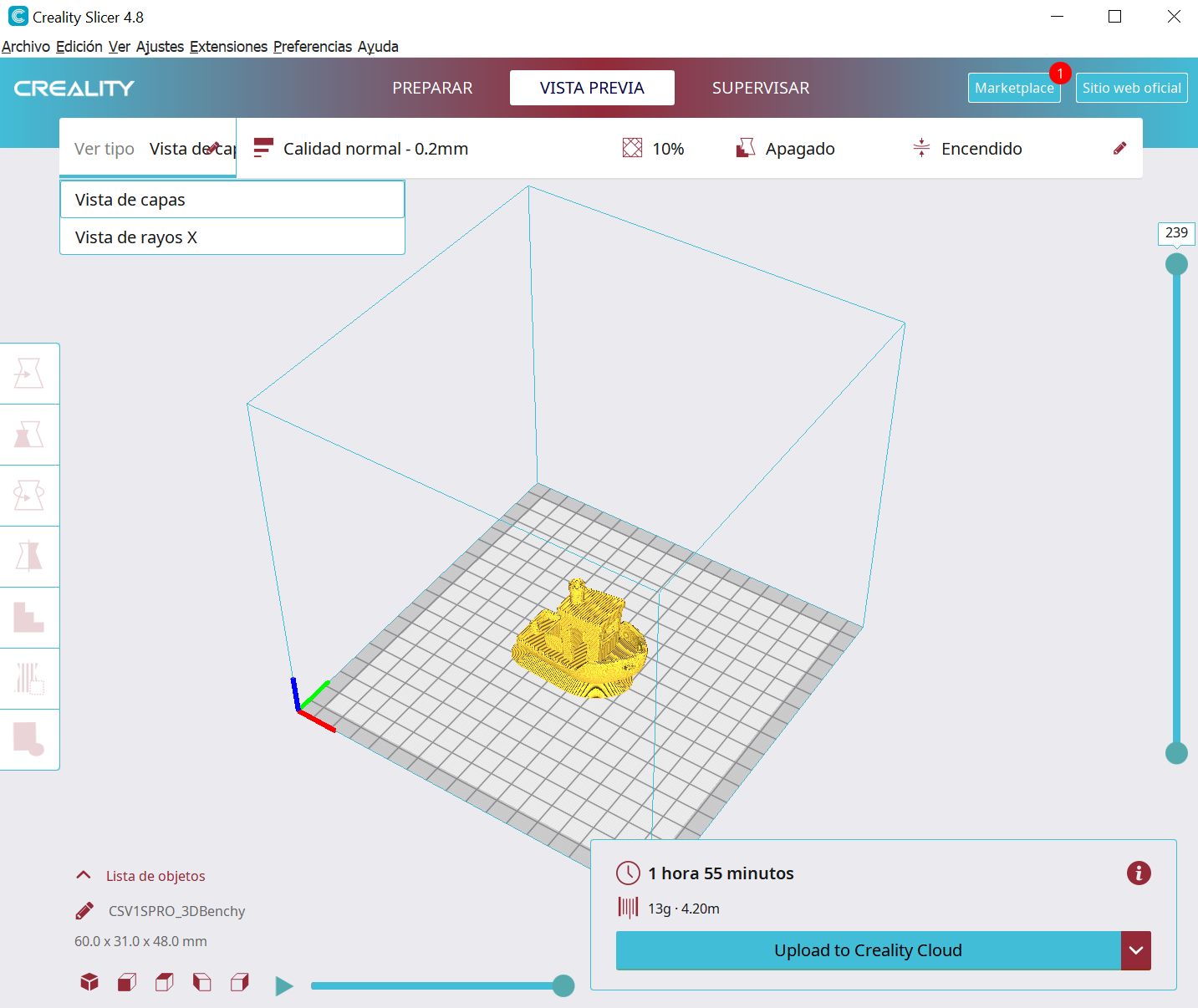1198x1008 pixels.
Task: Open the Ver tipo view dropdown
Action: pyautogui.click(x=149, y=149)
